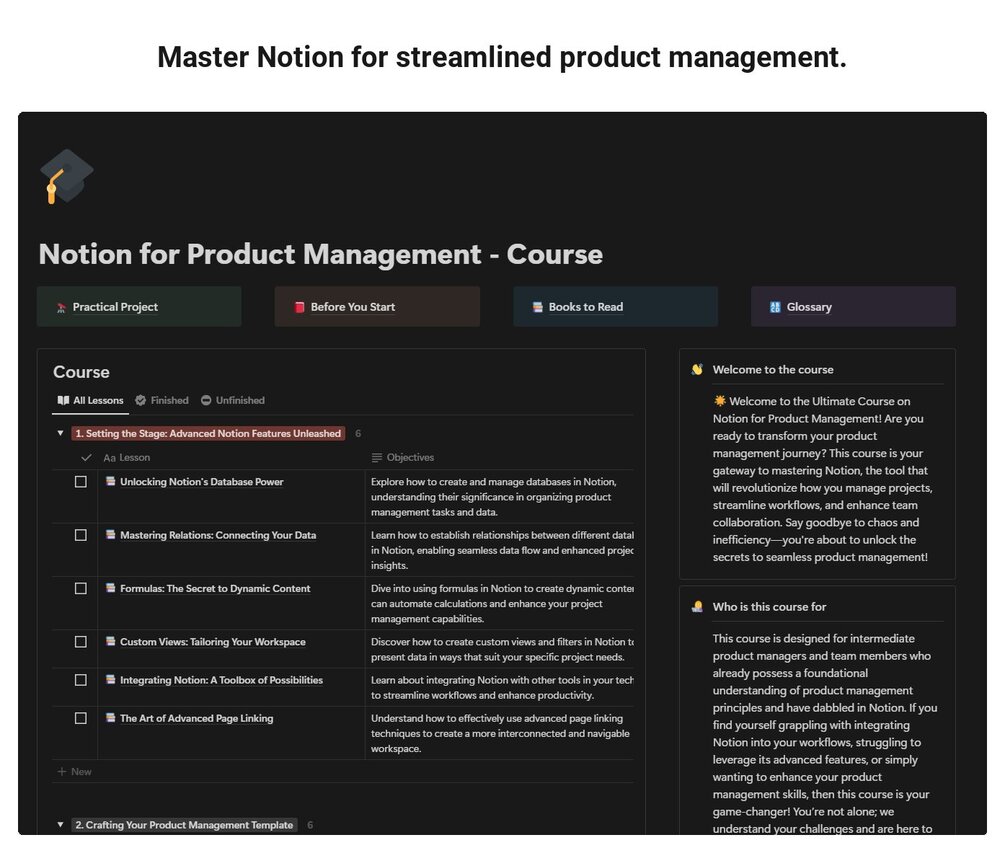This screenshot has height=853, width=1005.
Task: Open Formulas: The Secret to Dynamic Content
Action: tap(215, 588)
